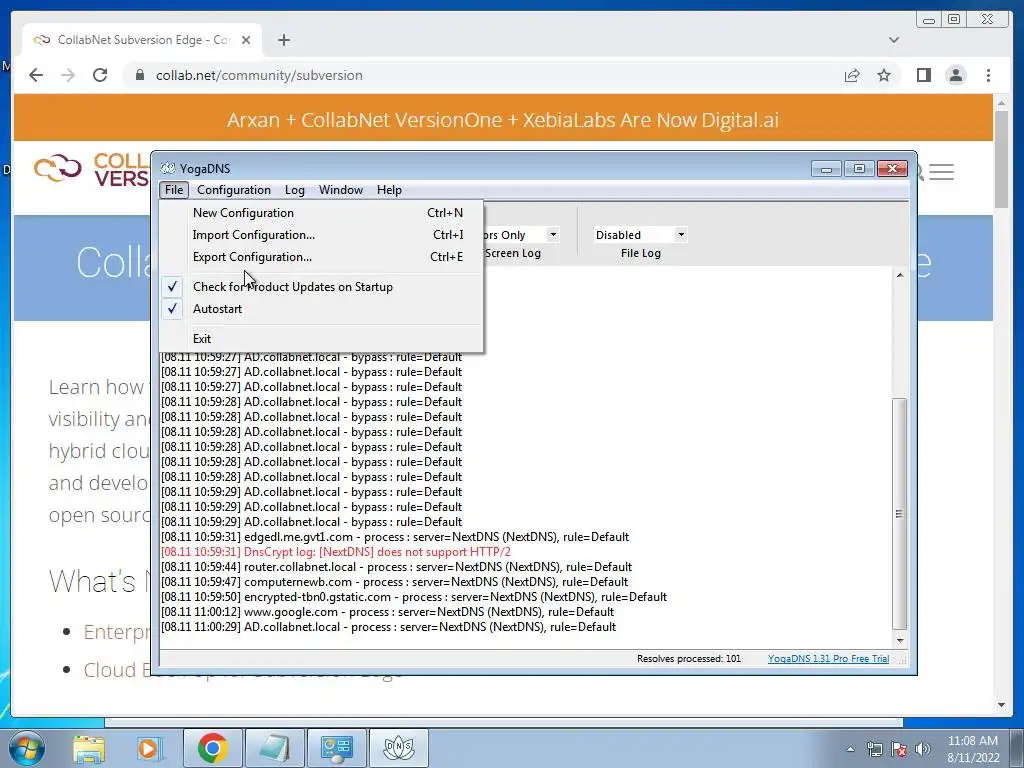Click the Digital.ai announcement banner
This screenshot has height=768, width=1024.
click(x=503, y=120)
